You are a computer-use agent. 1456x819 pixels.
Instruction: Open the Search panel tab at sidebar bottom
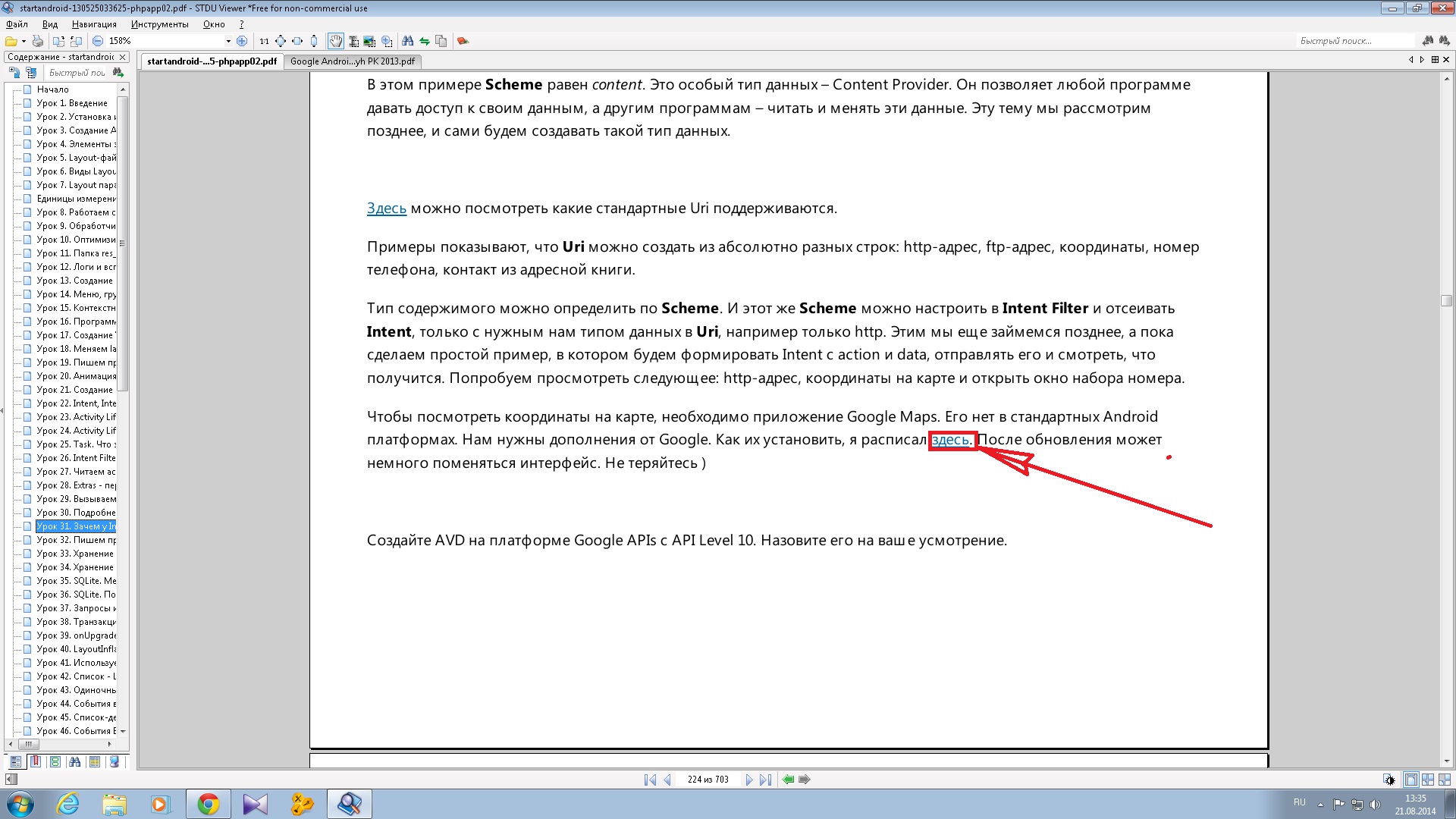pyautogui.click(x=74, y=761)
